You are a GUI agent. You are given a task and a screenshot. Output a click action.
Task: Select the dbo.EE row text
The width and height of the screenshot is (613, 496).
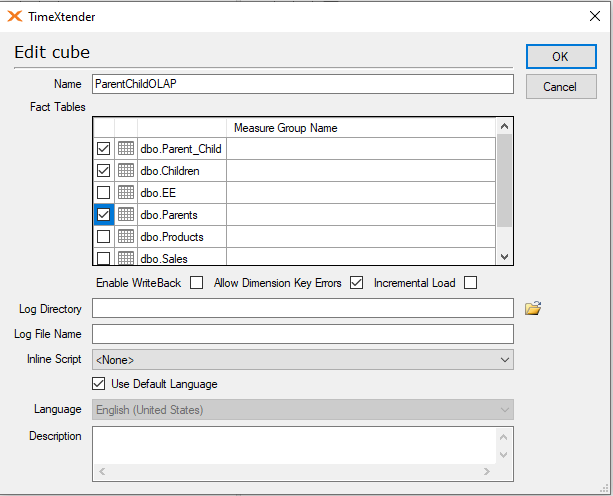(x=158, y=193)
